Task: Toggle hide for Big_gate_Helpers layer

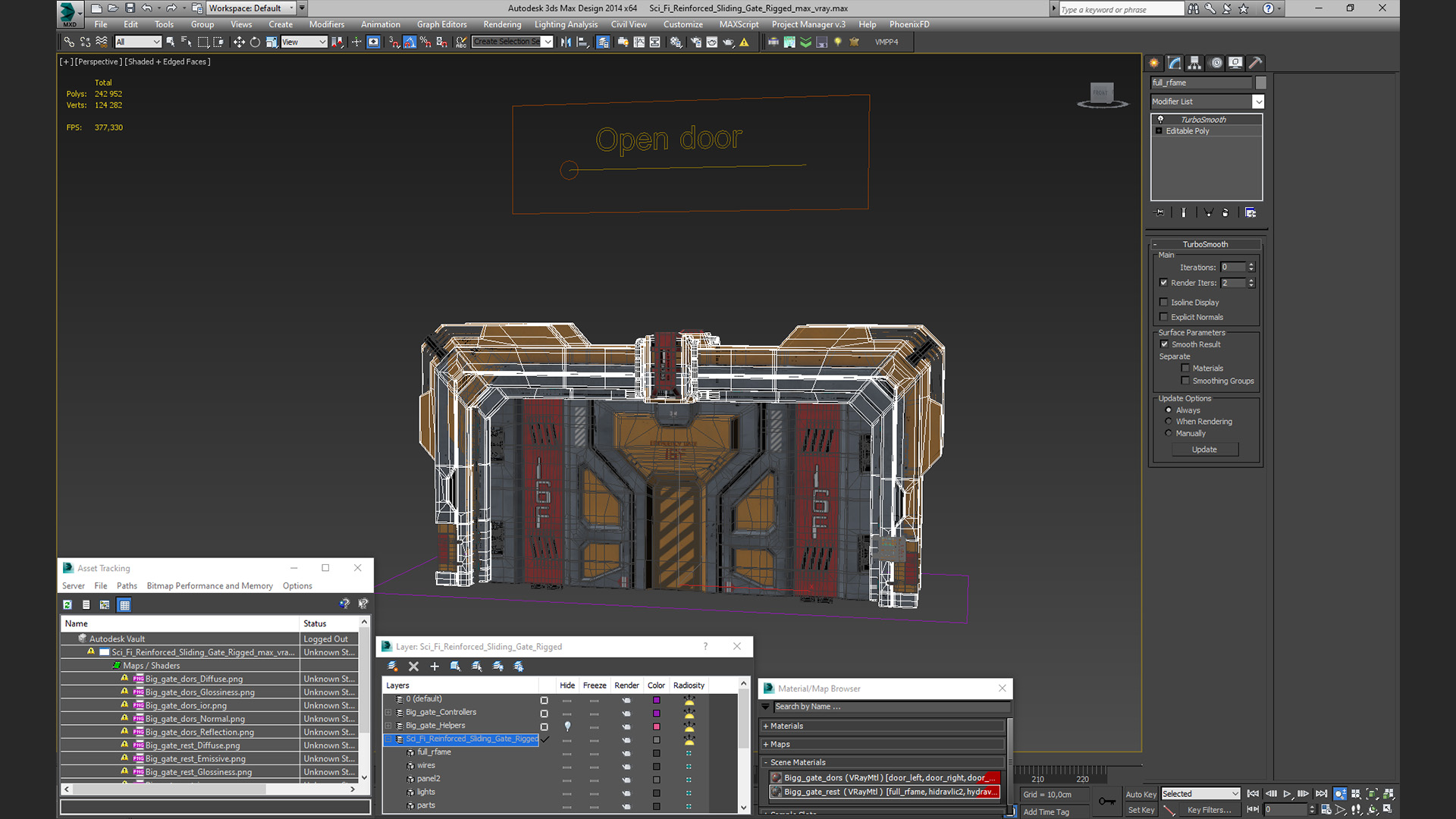Action: click(567, 726)
